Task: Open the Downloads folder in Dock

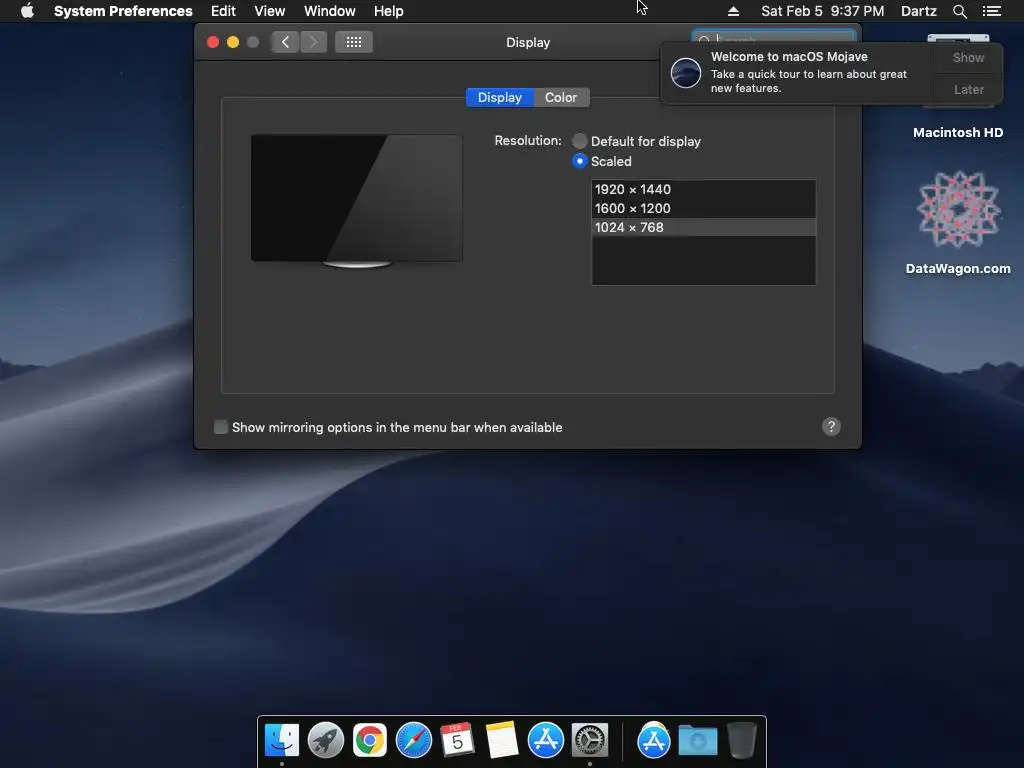Action: click(697, 741)
